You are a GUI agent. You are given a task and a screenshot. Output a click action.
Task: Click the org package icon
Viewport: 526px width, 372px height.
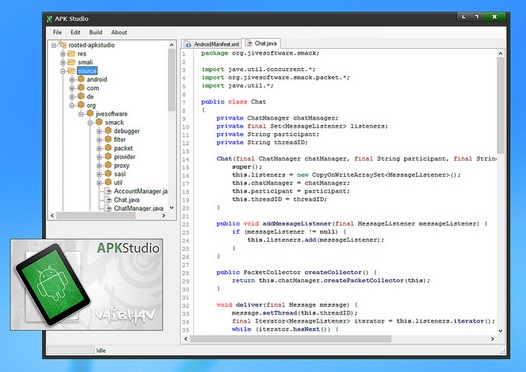(x=81, y=105)
